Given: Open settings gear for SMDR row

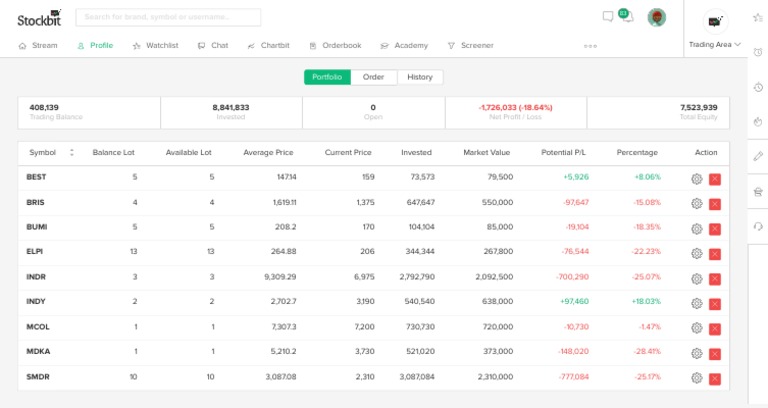Looking at the screenshot, I should point(696,378).
